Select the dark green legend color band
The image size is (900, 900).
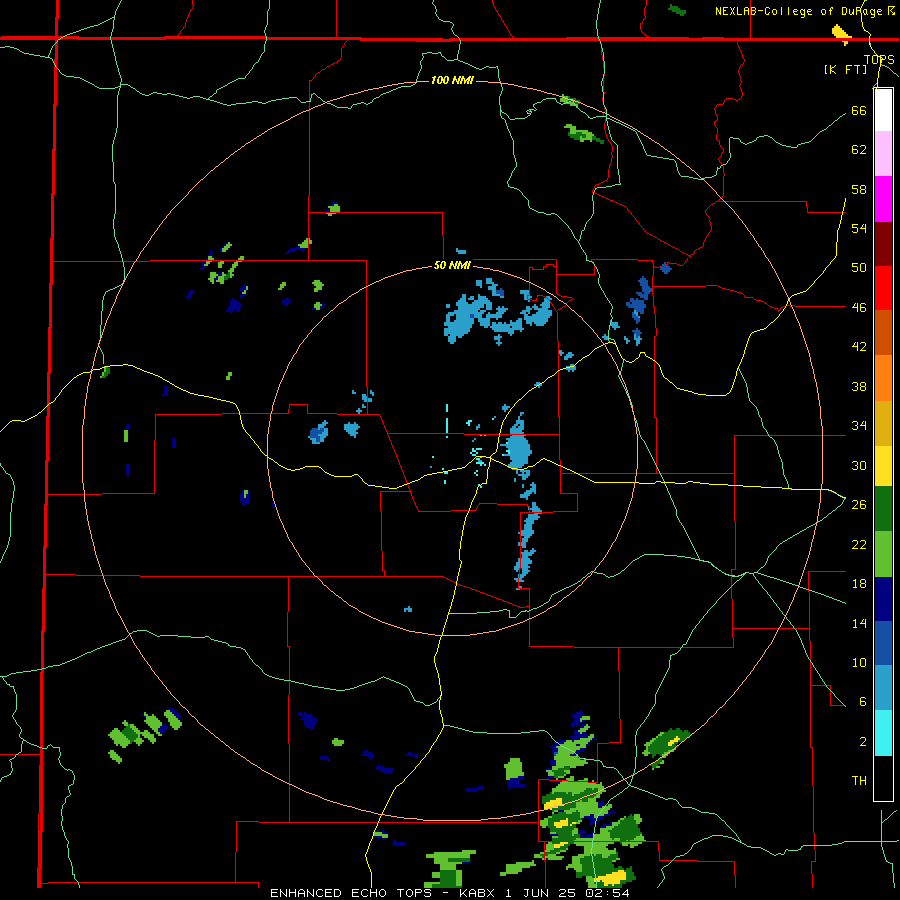883,509
